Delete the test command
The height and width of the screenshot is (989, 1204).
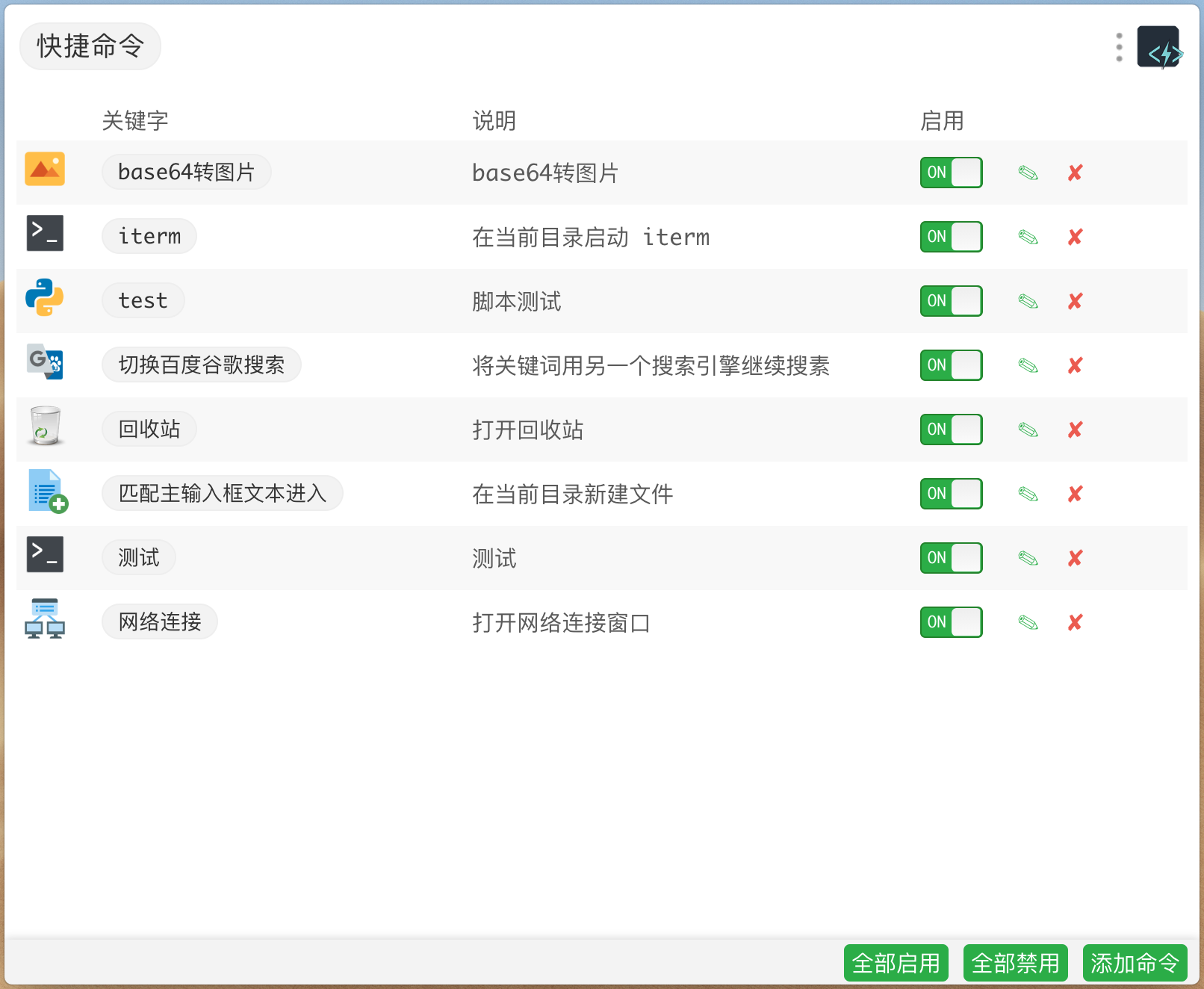[1076, 302]
